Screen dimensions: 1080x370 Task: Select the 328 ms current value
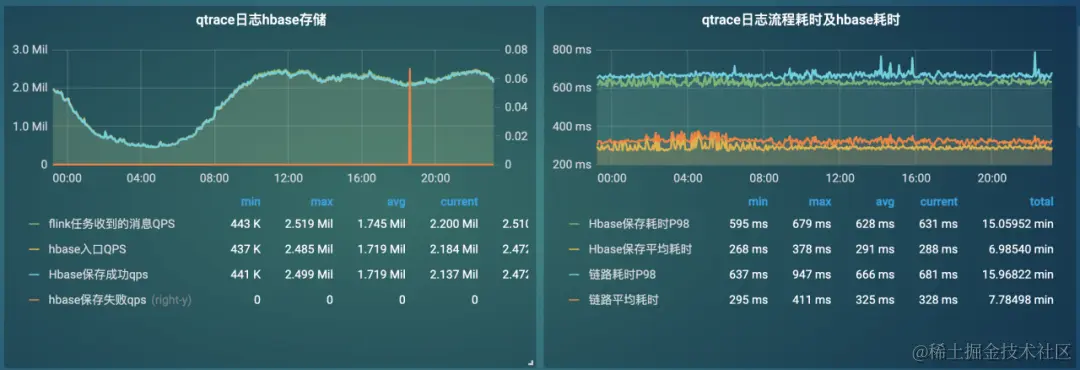(x=938, y=300)
